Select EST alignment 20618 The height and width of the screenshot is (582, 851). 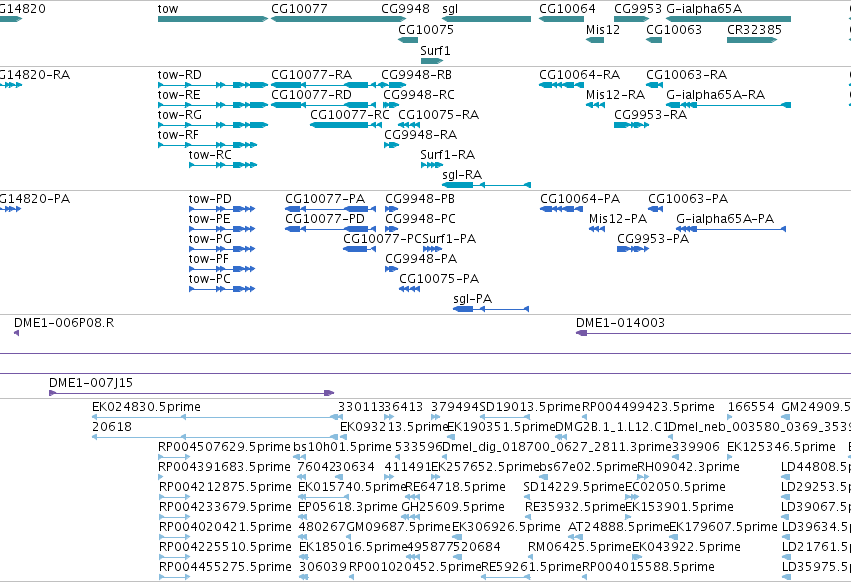point(217,437)
